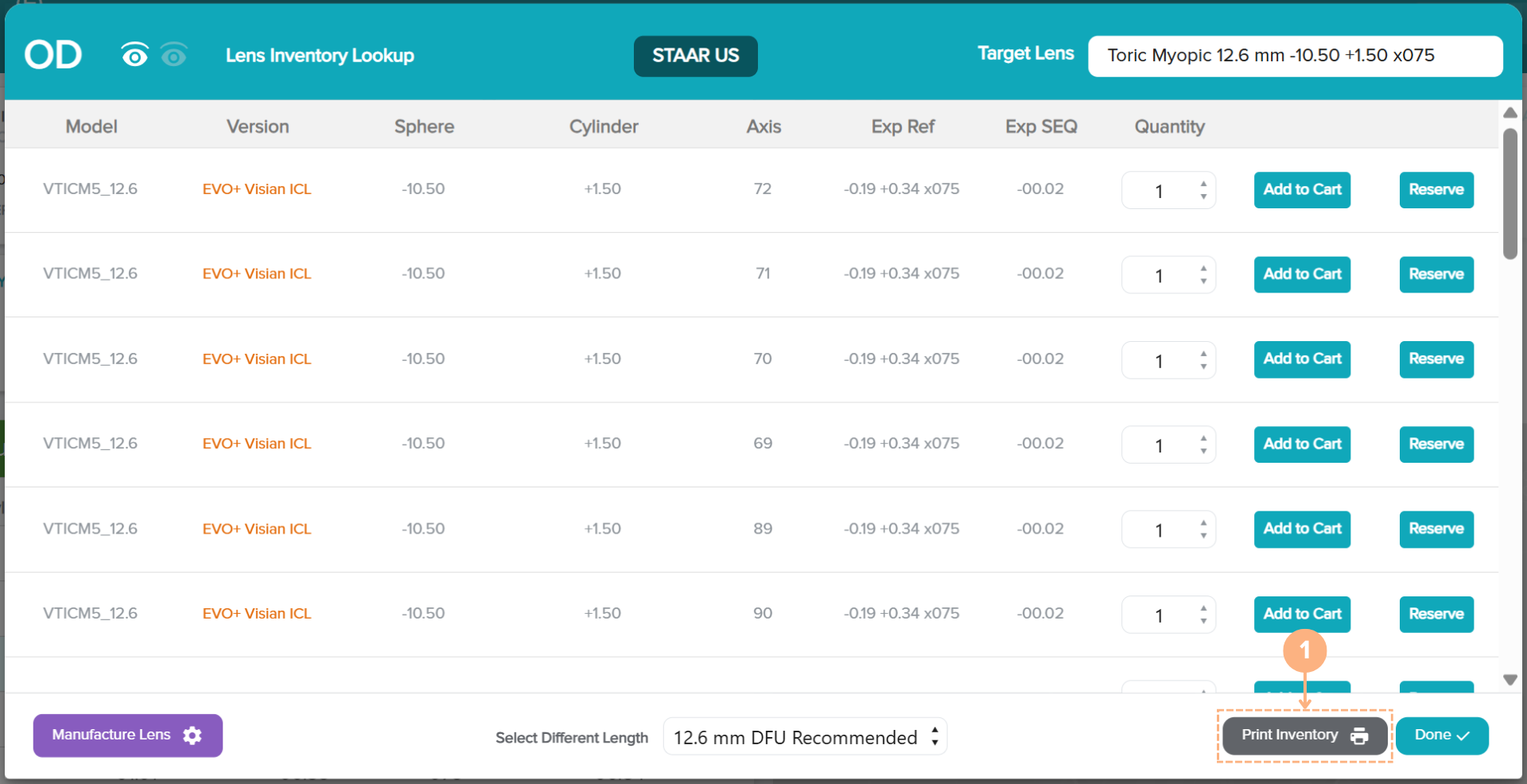Viewport: 1527px width, 784px height.
Task: Click the gear icon on Manufacture Lens
Action: coord(192,735)
